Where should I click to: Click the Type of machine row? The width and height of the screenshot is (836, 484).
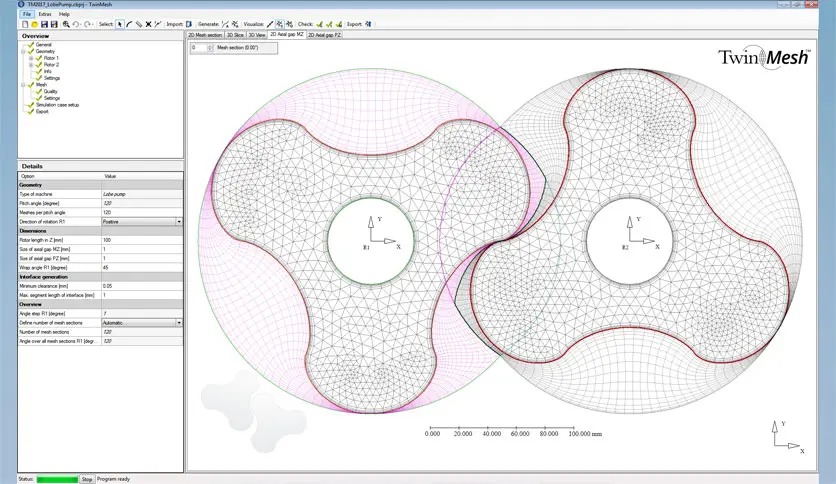pos(101,194)
